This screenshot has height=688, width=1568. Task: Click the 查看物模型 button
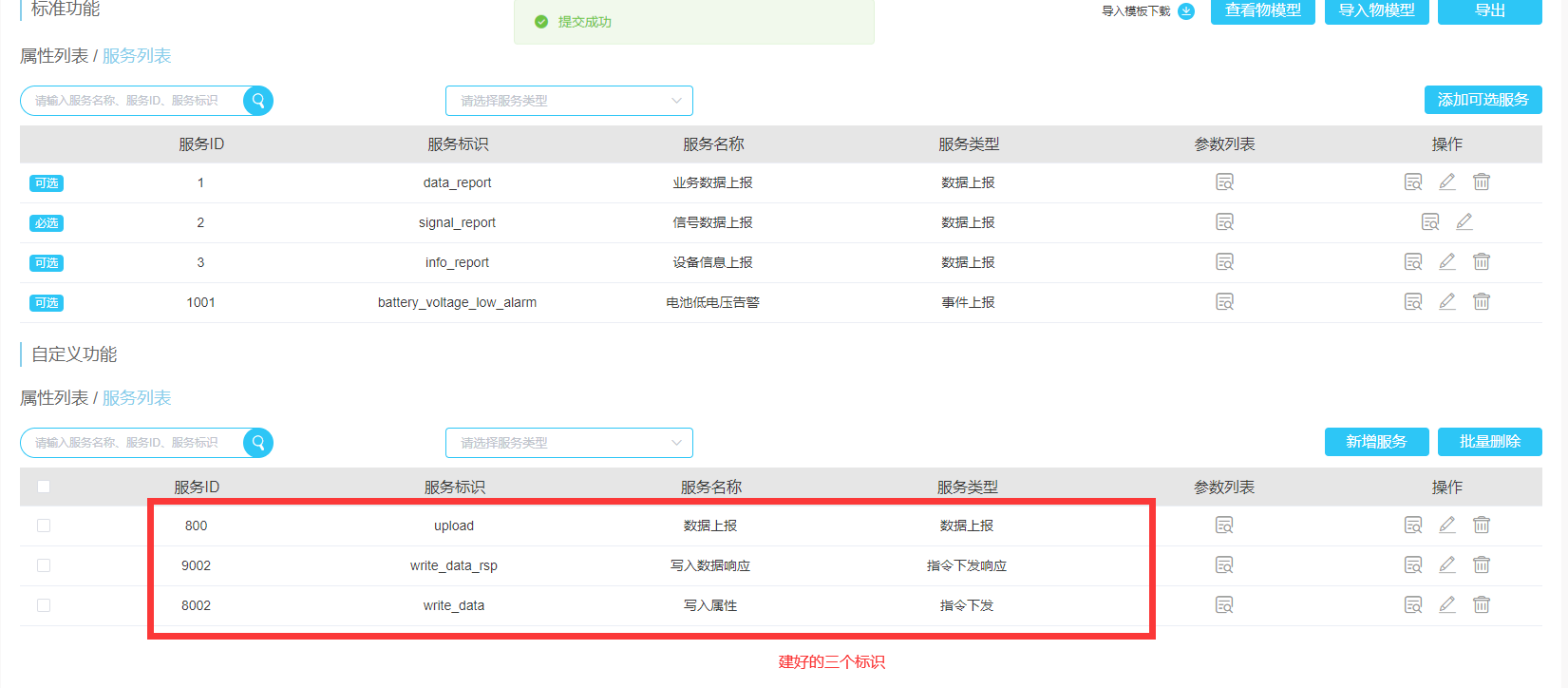pos(1263,10)
